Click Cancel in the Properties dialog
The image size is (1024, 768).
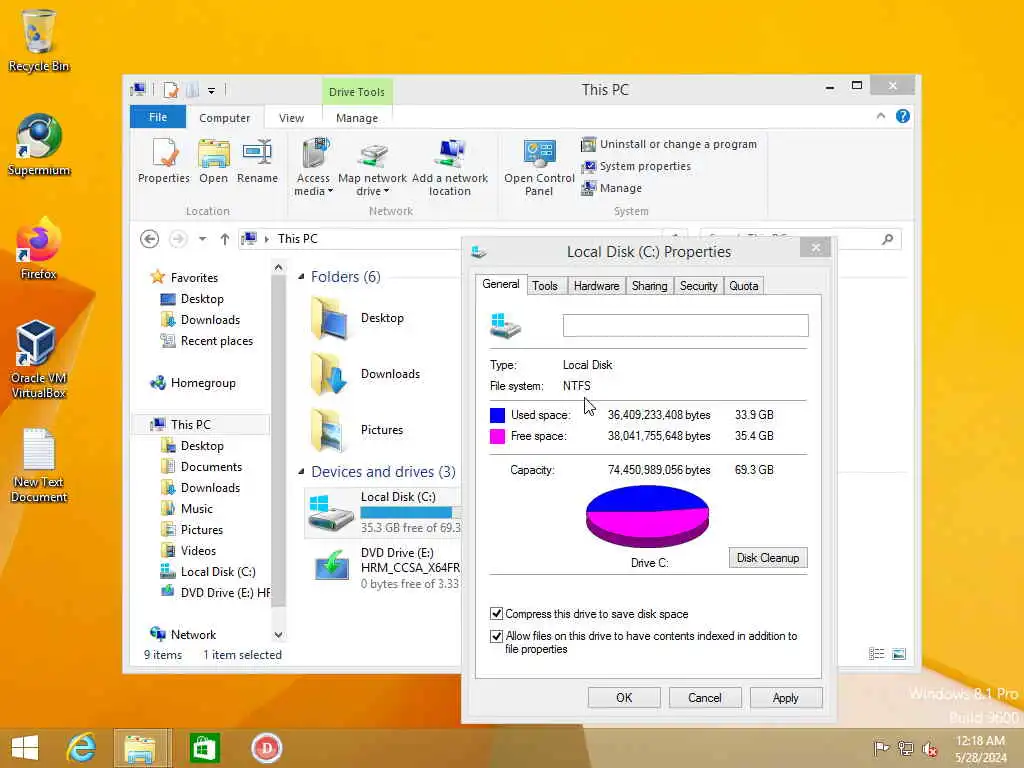coord(705,697)
